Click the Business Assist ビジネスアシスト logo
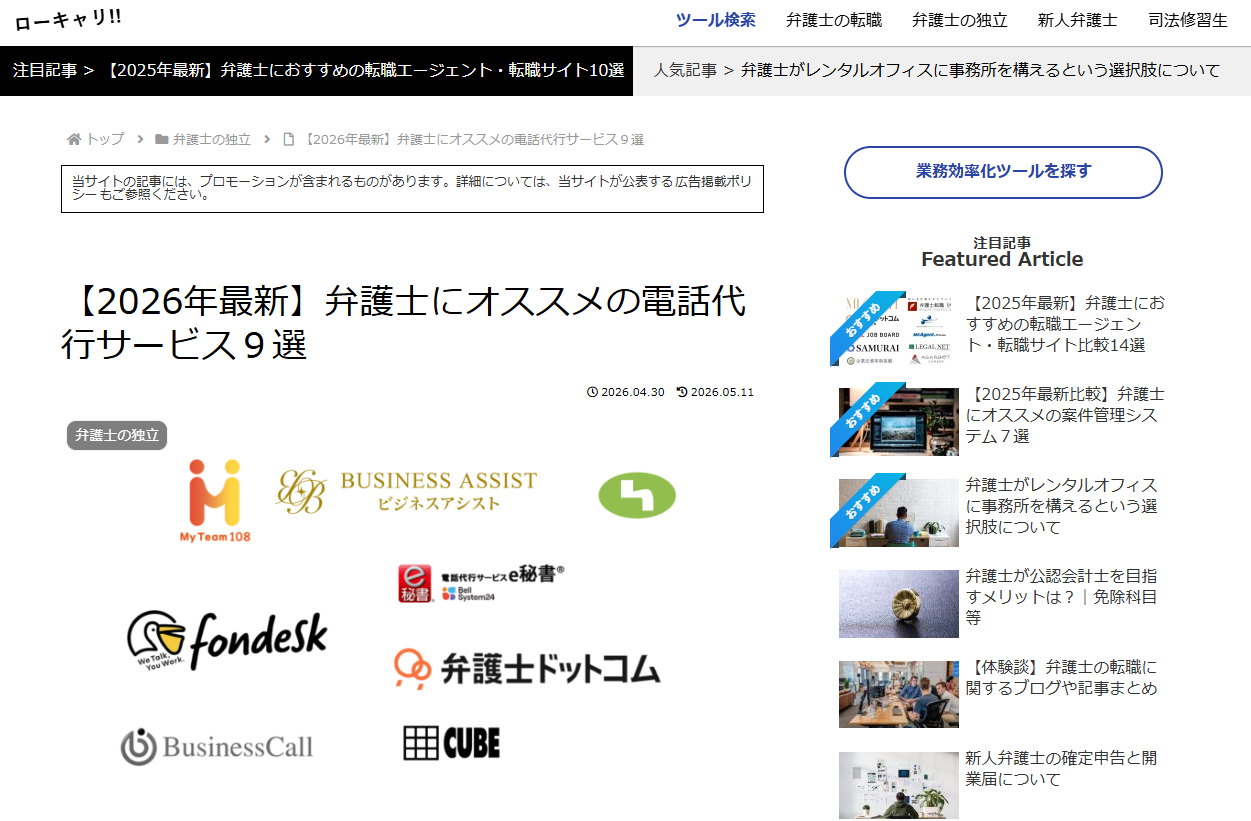Image resolution: width=1251 pixels, height=821 pixels. point(407,492)
